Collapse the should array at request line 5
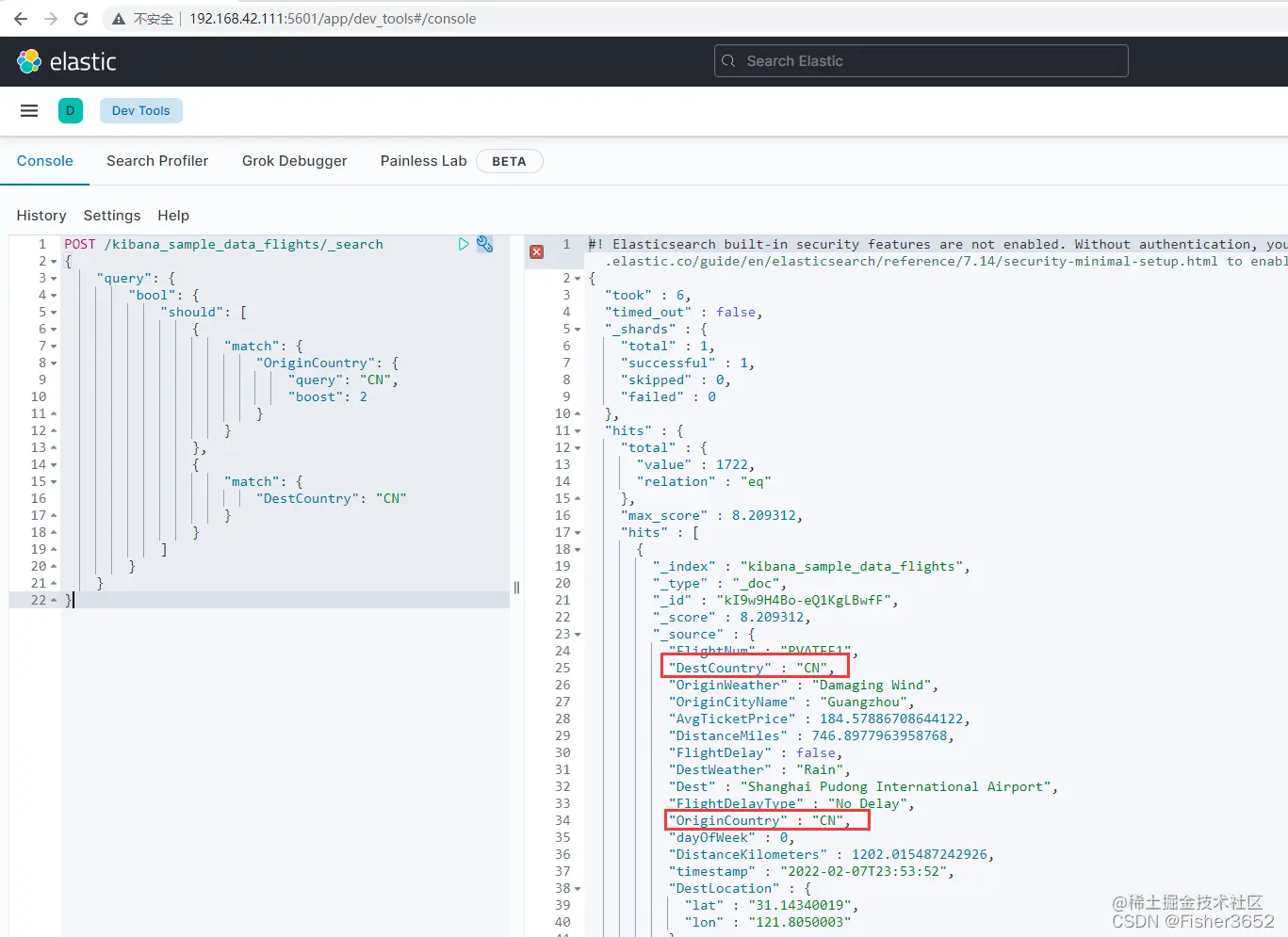The width and height of the screenshot is (1288, 937). click(54, 313)
